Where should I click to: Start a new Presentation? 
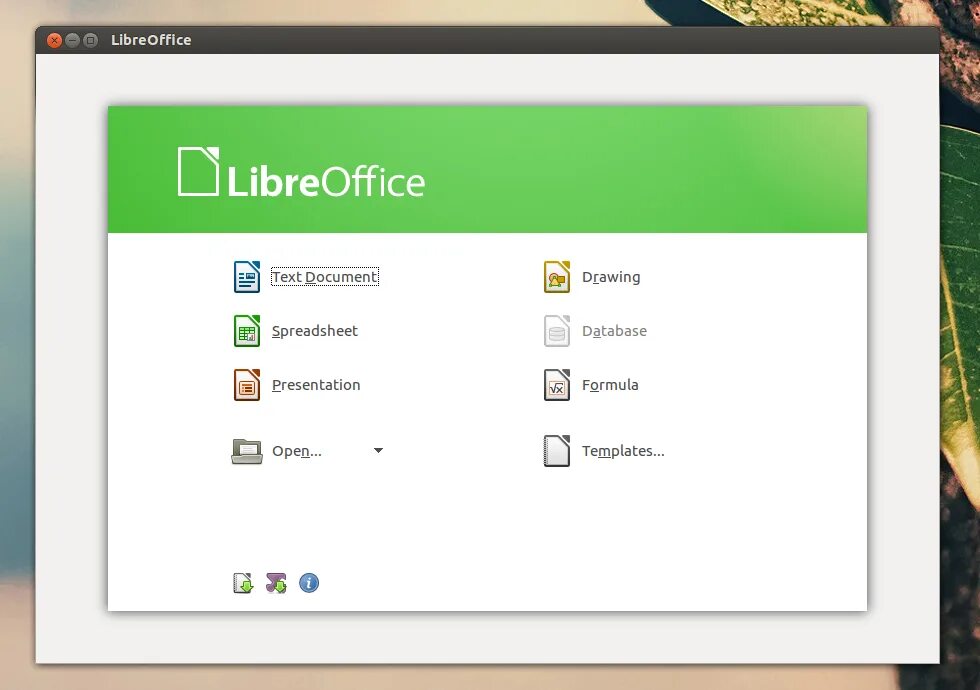(x=316, y=384)
